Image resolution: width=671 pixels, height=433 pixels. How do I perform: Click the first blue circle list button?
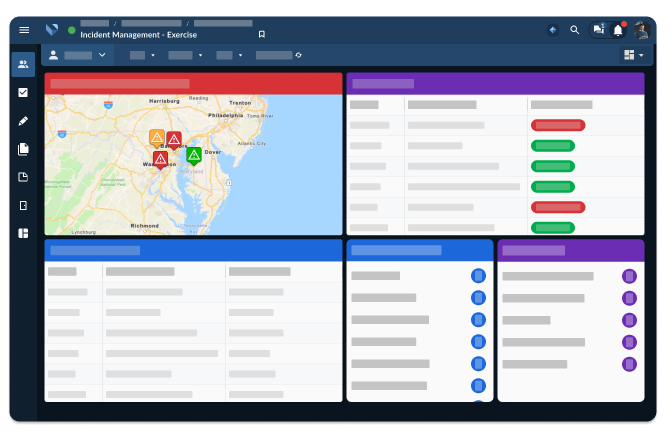pos(478,276)
